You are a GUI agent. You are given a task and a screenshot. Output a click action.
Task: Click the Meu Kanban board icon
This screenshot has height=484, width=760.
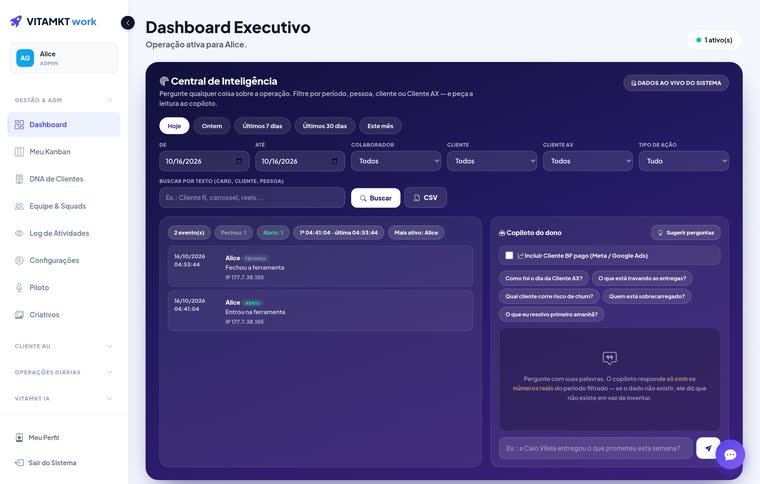point(19,152)
